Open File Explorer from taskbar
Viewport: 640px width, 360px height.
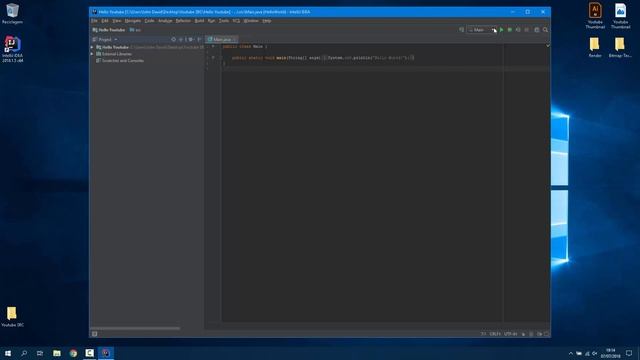(57, 353)
